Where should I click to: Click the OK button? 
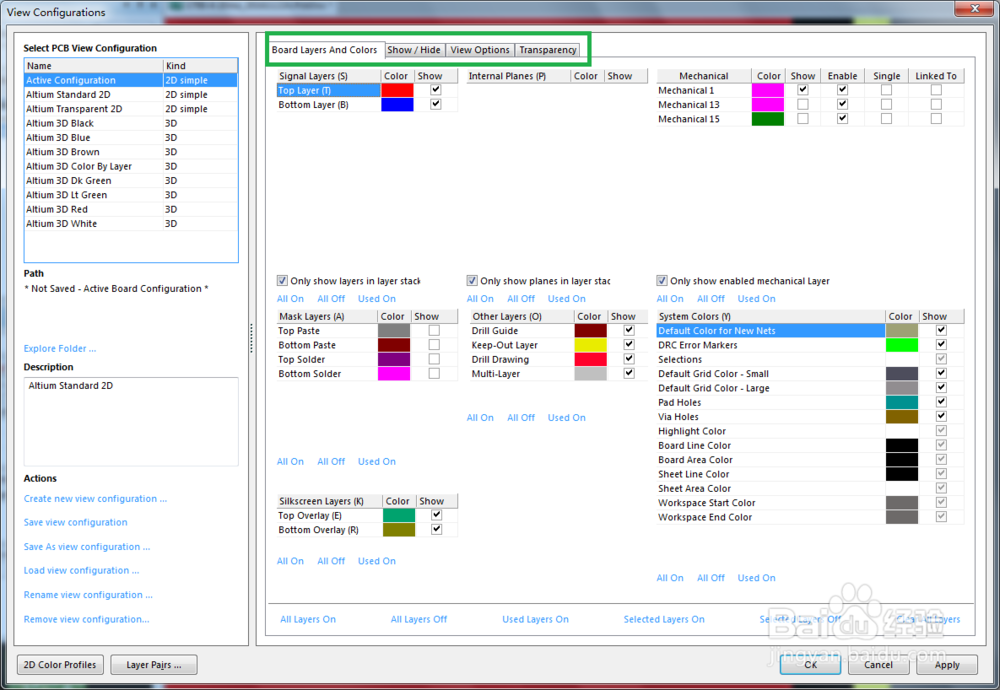coord(810,664)
